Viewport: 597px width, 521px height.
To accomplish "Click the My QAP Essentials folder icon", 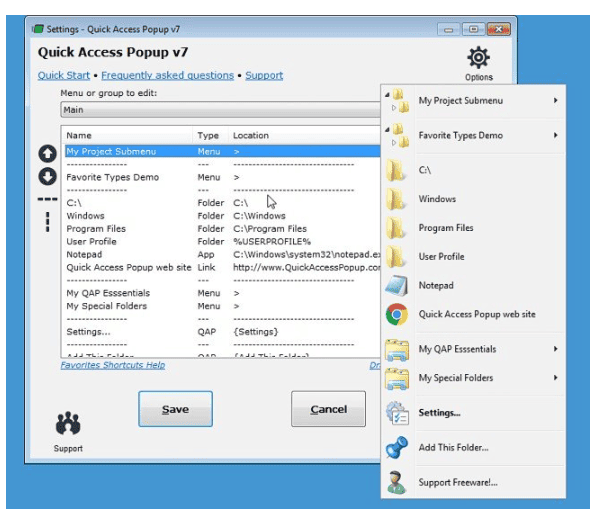I will [x=397, y=350].
